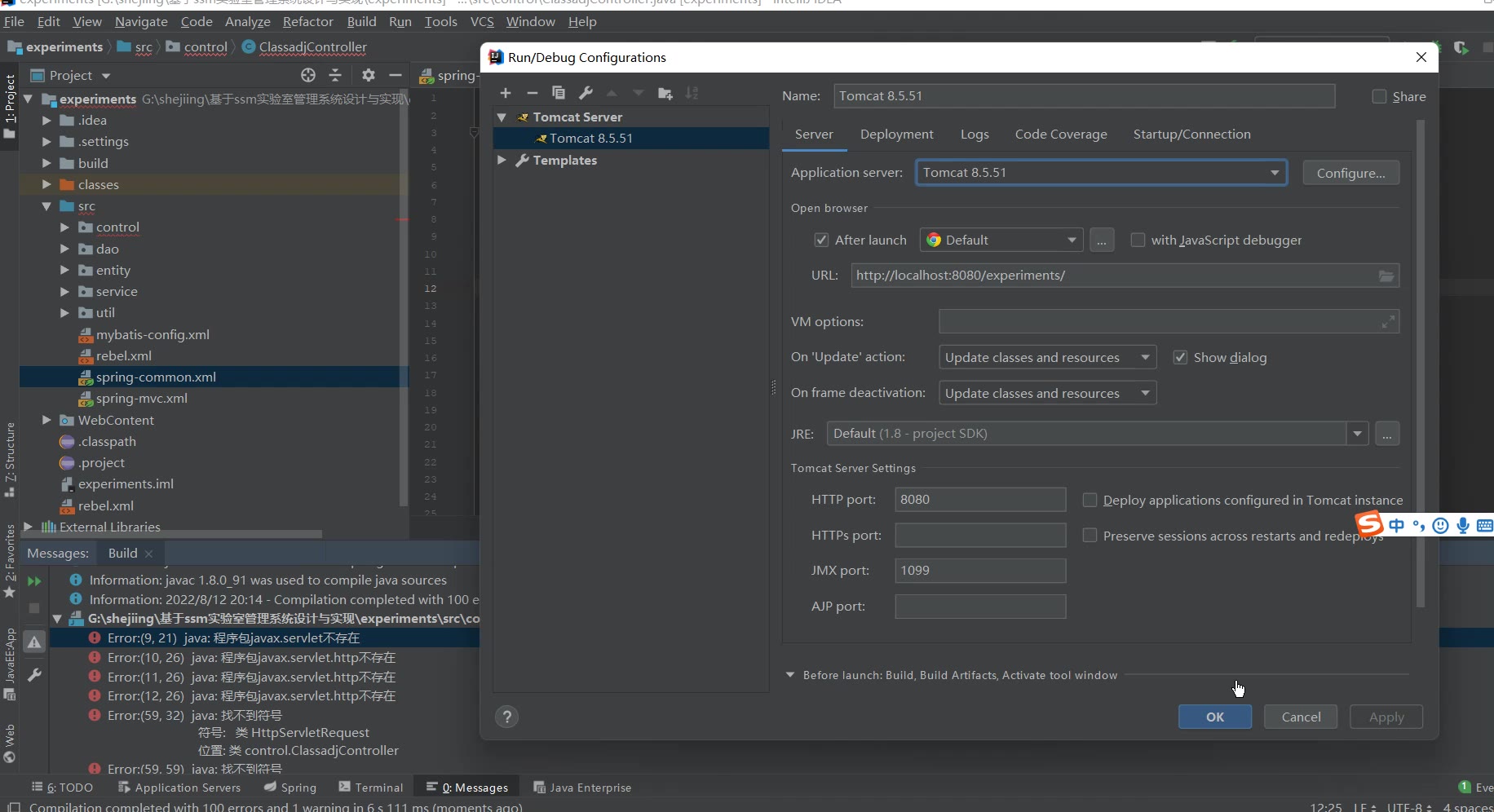Screen dimensions: 1494x812
Task: Locate current file in Project panel
Action: pyautogui.click(x=308, y=75)
